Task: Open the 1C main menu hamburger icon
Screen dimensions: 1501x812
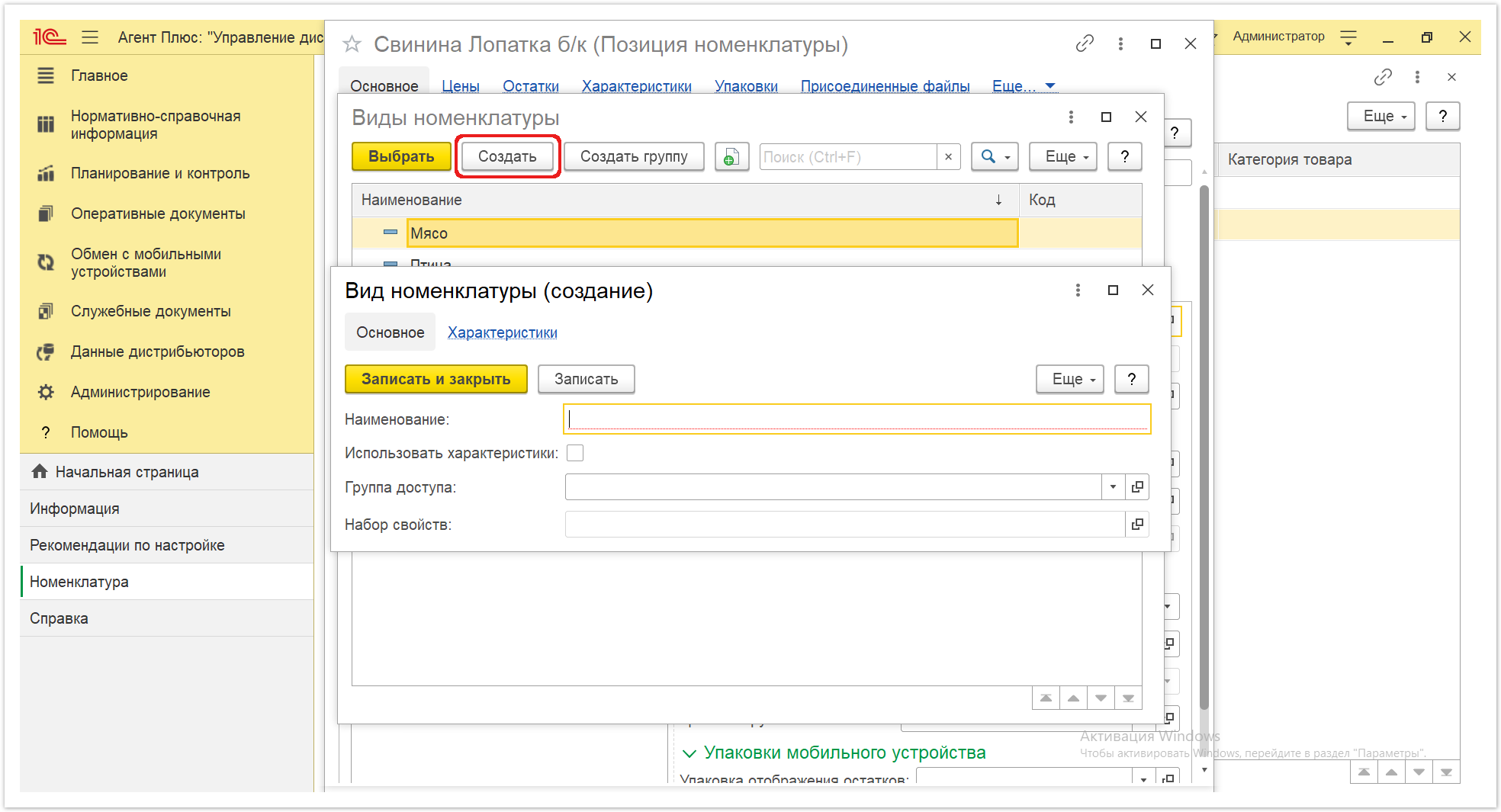Action: pyautogui.click(x=90, y=37)
